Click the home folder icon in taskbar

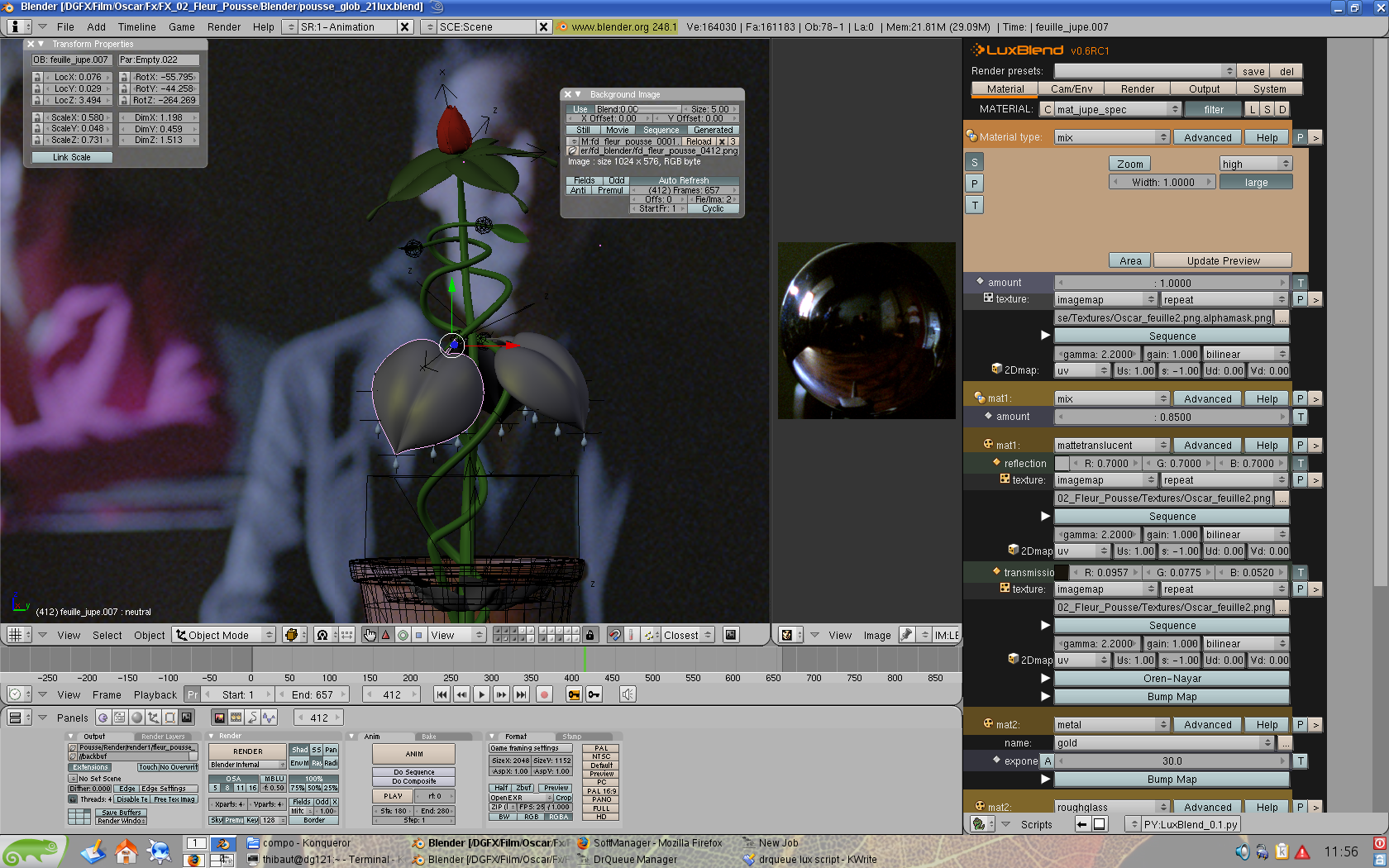click(126, 851)
